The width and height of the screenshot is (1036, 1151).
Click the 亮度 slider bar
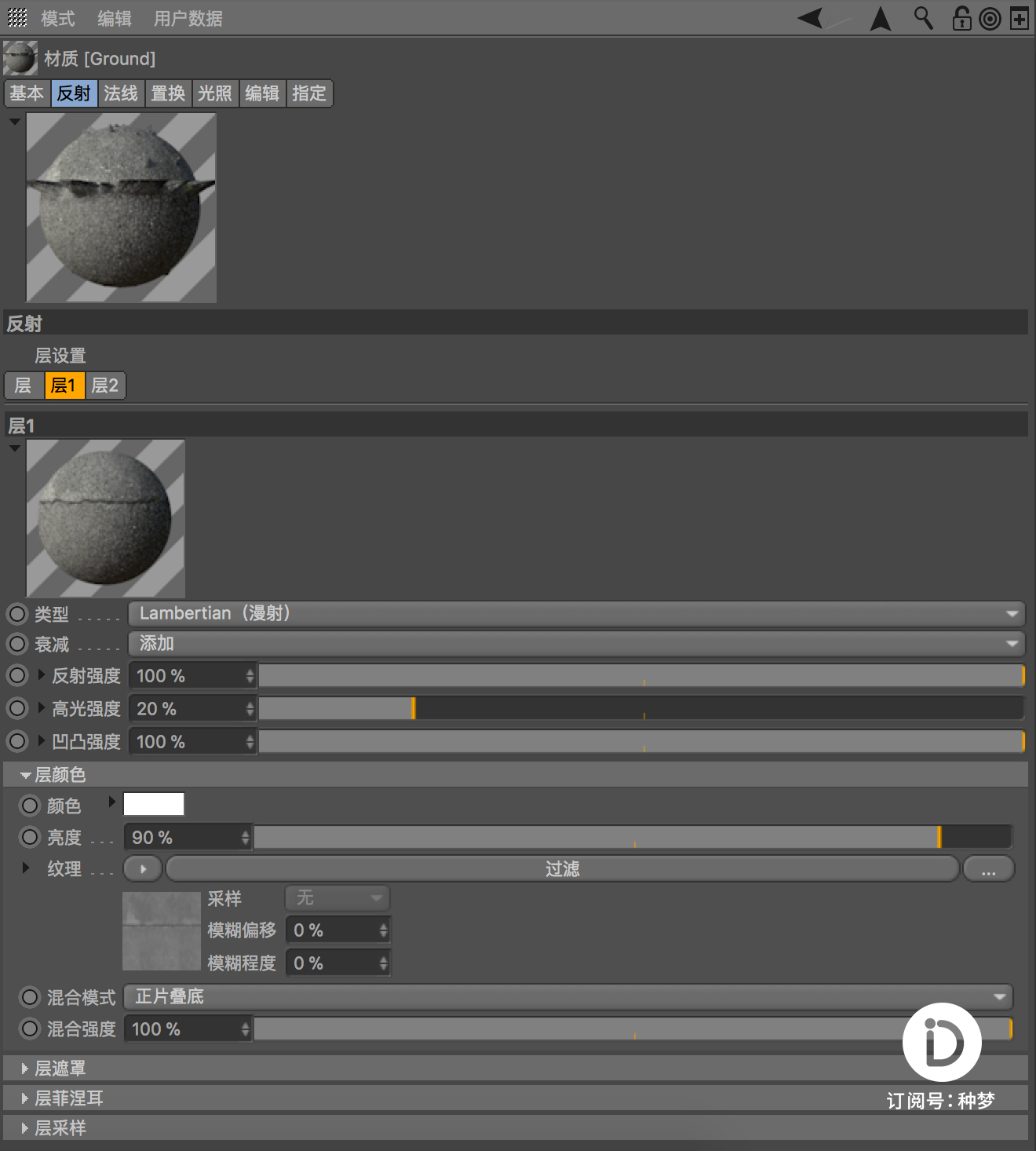tap(633, 837)
